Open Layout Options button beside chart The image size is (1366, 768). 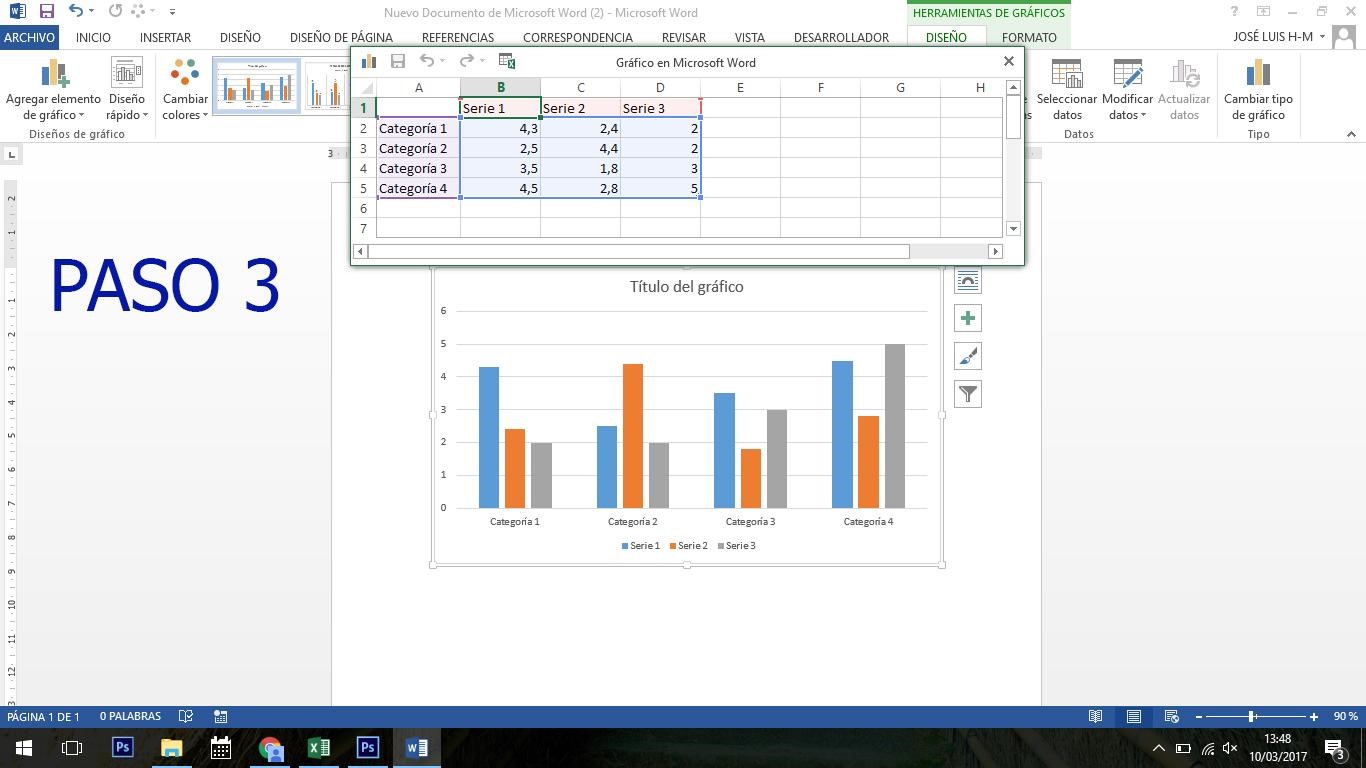(x=968, y=280)
